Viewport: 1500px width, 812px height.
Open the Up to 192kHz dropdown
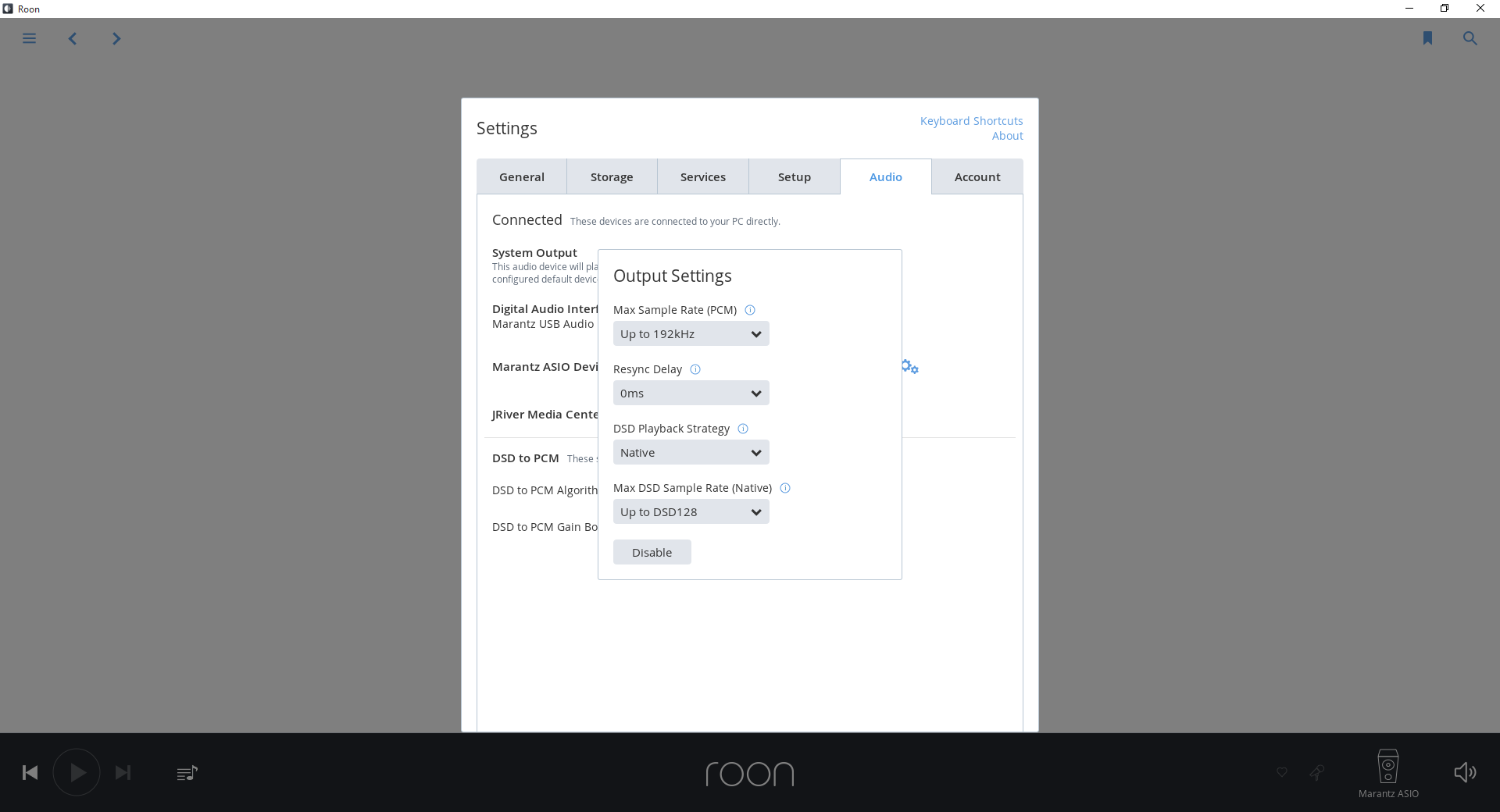tap(691, 334)
